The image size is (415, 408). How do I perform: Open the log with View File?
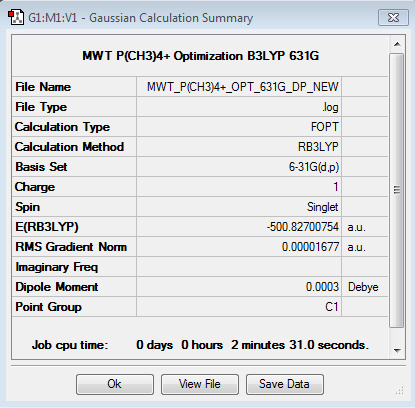200,384
